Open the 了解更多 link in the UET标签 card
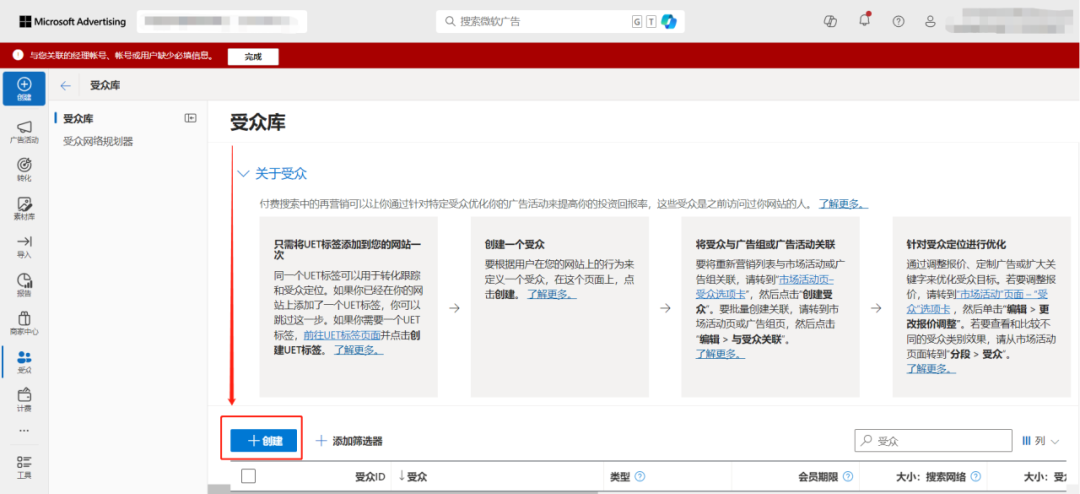 (x=359, y=349)
